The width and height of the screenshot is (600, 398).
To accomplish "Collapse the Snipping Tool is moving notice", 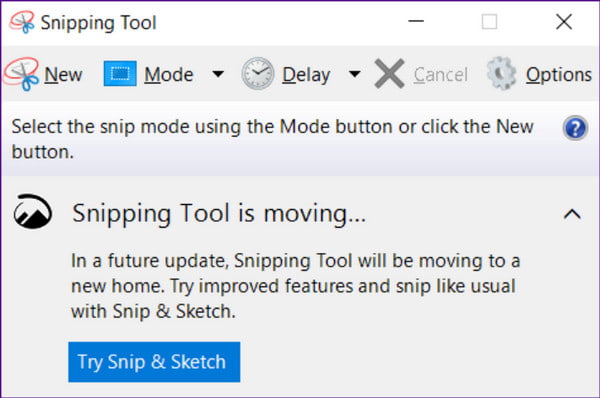I will 572,214.
